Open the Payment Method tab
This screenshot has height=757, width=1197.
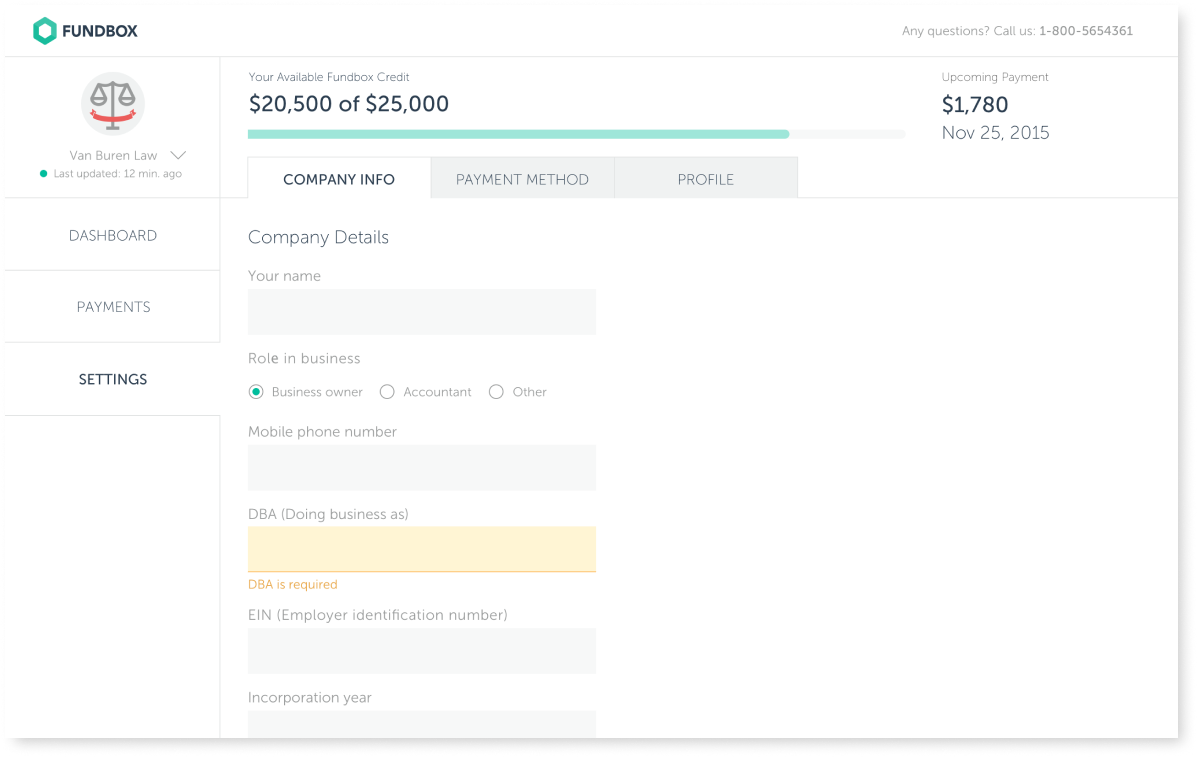pos(522,179)
